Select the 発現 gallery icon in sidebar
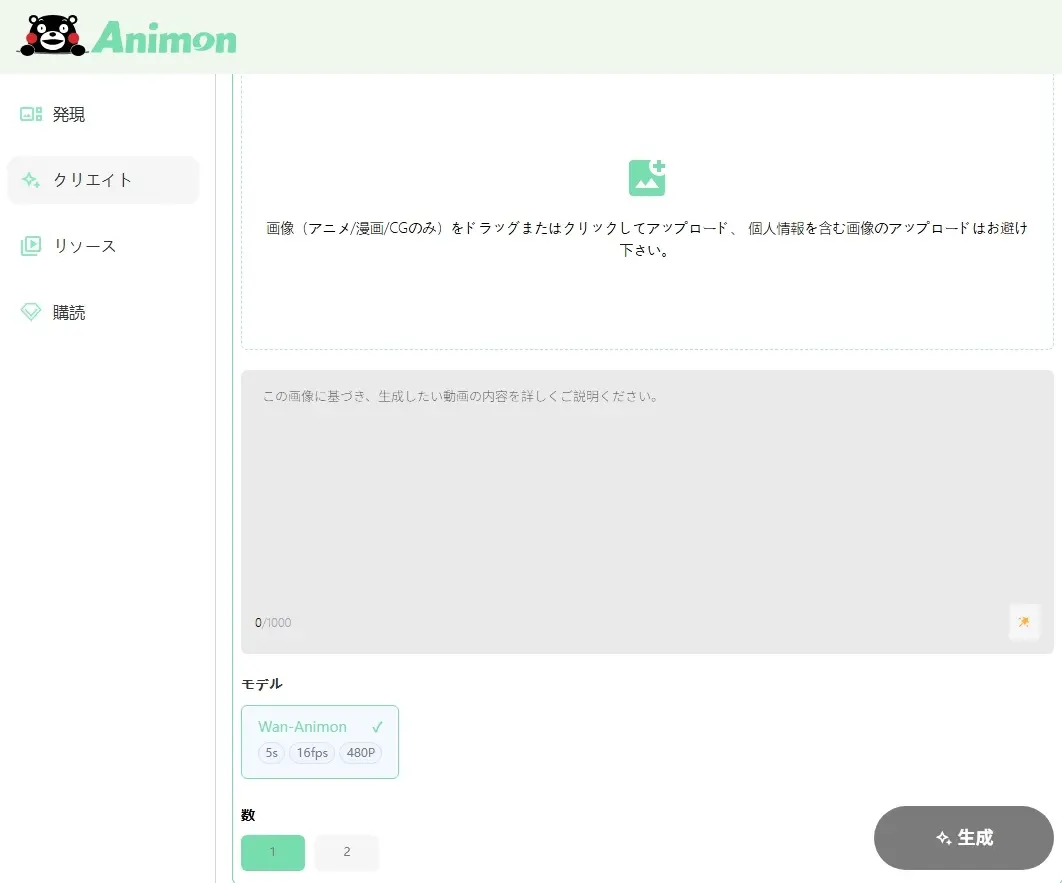 tap(29, 113)
